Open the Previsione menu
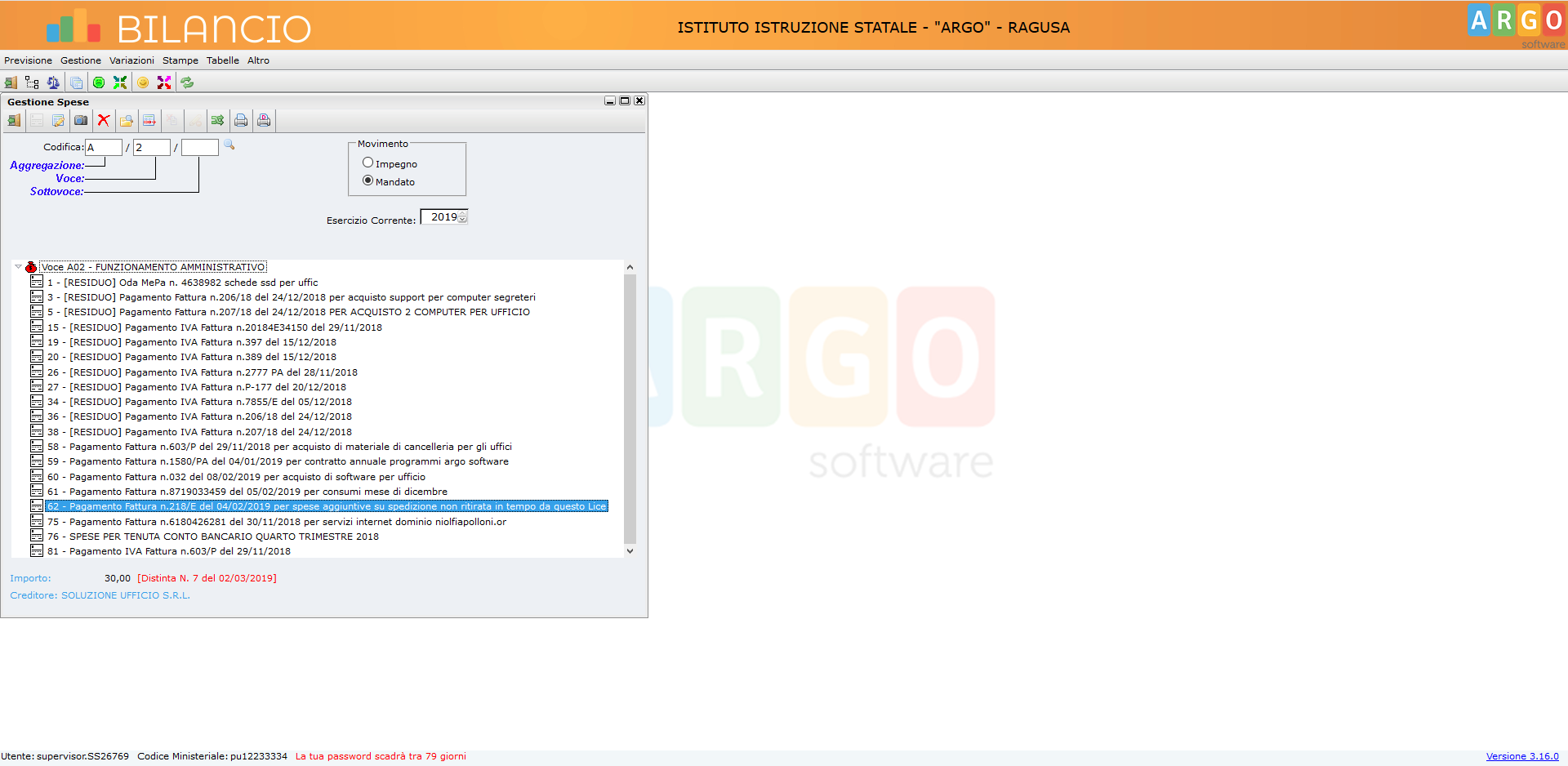 28,60
